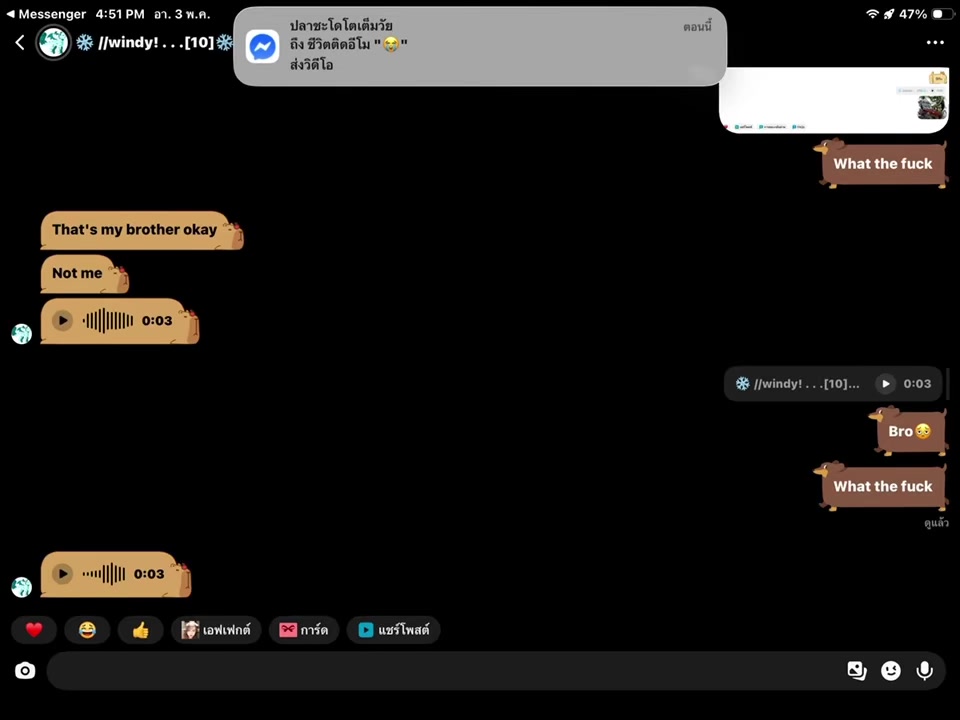Open the //windy! contact profile picture
The image size is (960, 720).
tap(53, 42)
